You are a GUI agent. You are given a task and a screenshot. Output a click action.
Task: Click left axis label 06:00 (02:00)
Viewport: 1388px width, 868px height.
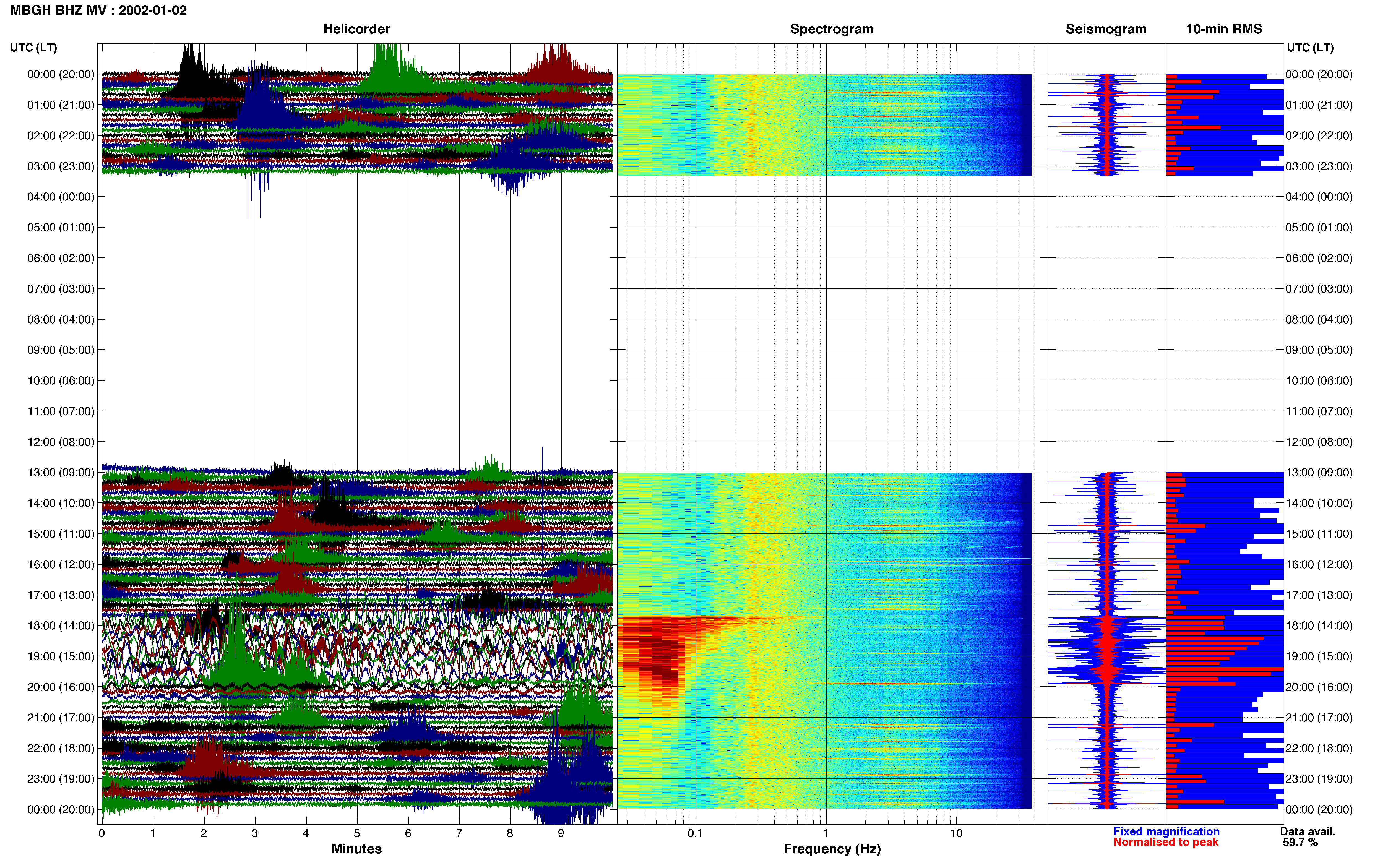point(61,258)
